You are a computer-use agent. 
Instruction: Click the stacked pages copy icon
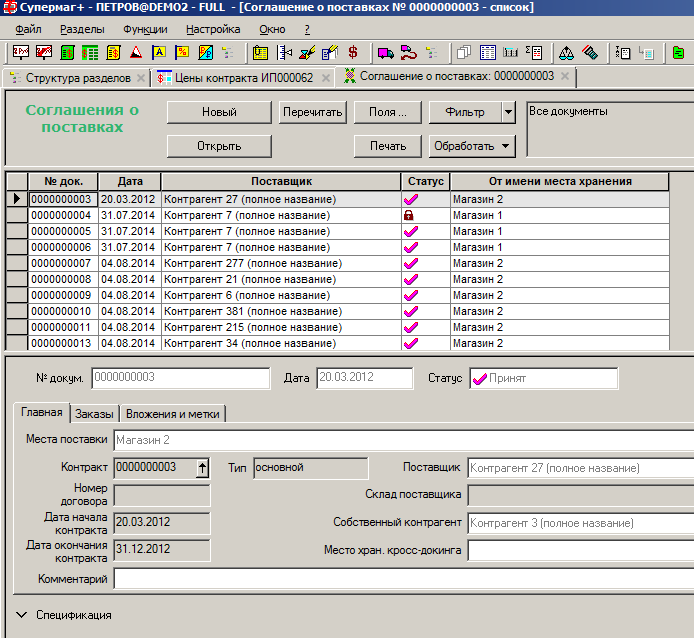(463, 53)
